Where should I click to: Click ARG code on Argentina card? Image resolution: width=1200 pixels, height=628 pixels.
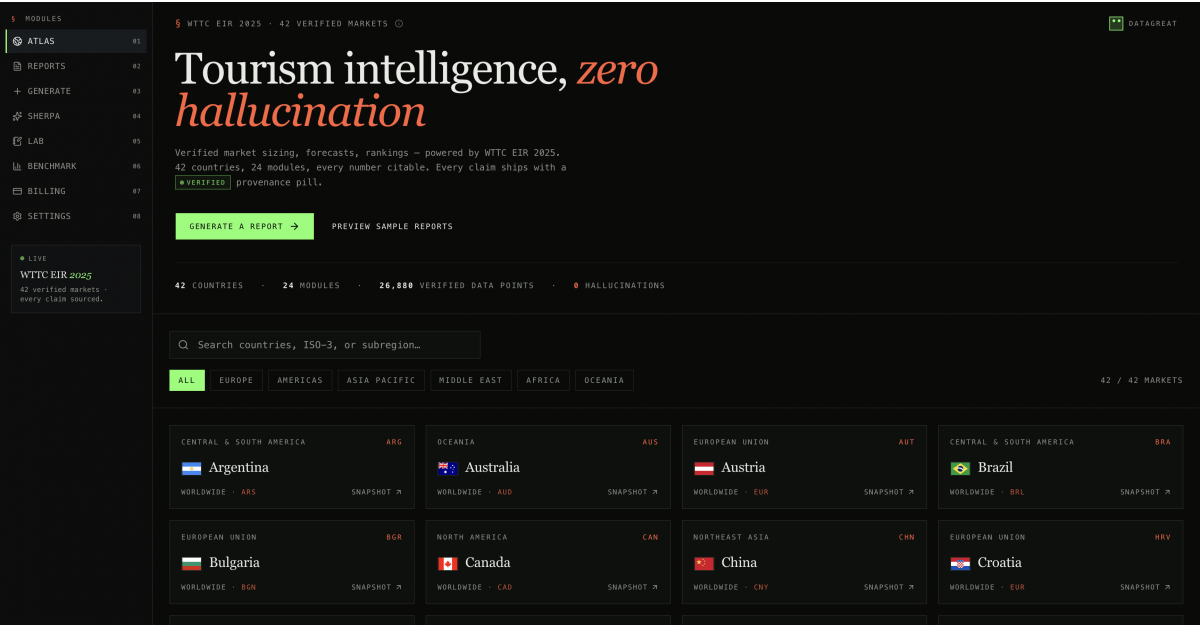click(x=394, y=442)
